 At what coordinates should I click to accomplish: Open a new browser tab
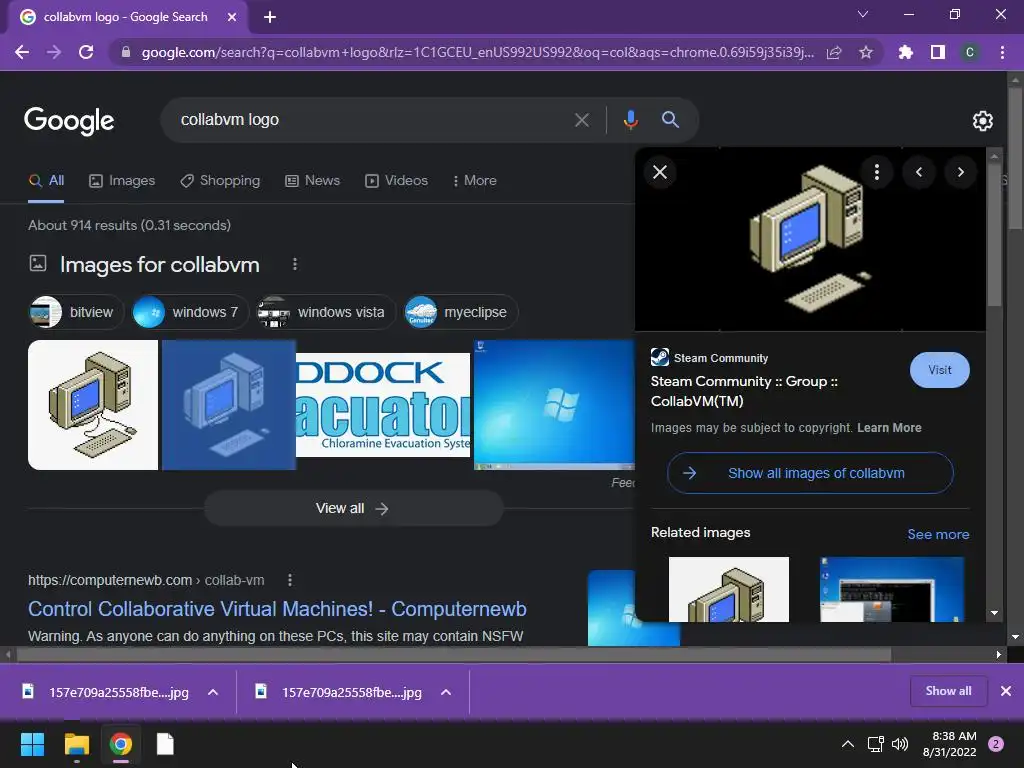pyautogui.click(x=270, y=18)
